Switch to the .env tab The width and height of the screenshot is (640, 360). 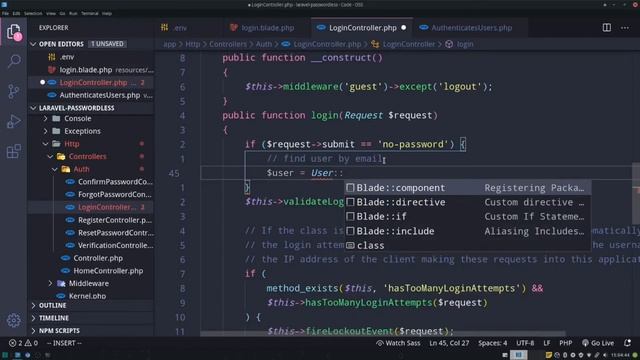point(174,28)
